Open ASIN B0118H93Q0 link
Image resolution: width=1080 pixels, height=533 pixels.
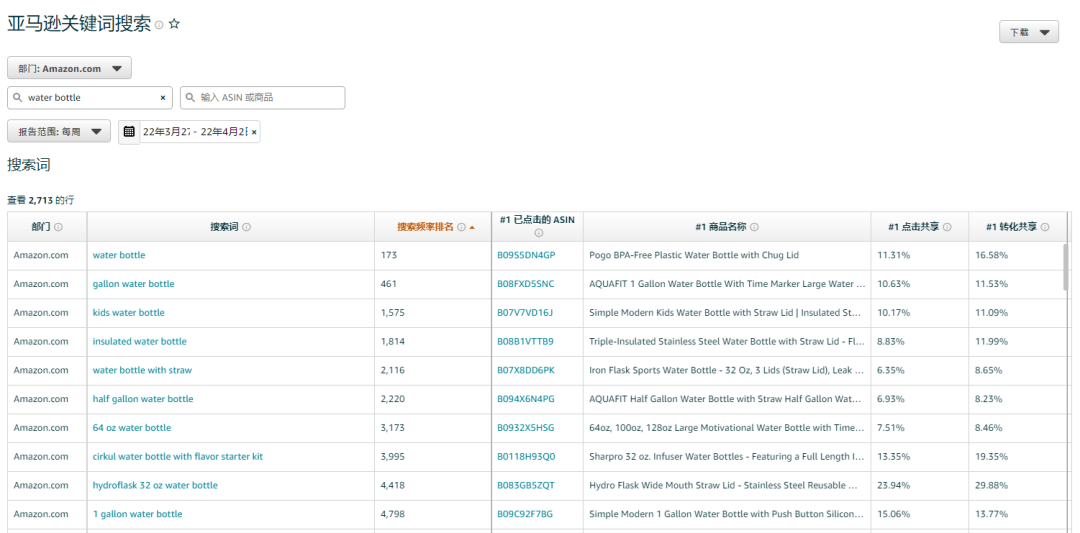pos(526,457)
